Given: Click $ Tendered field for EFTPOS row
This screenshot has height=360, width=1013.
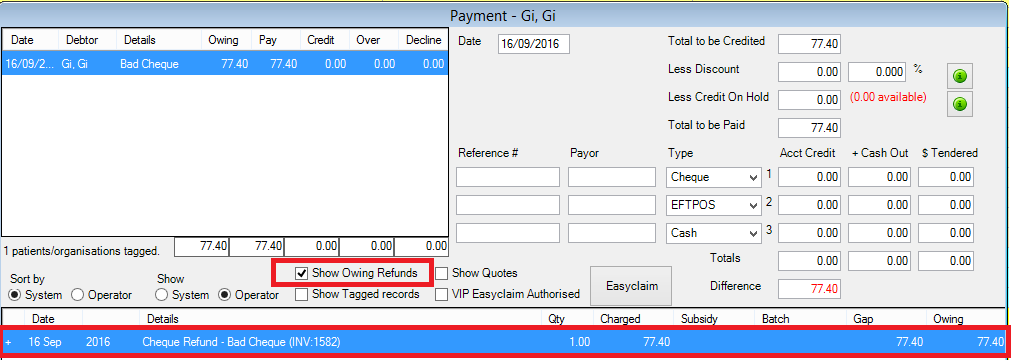Looking at the screenshot, I should 946,205.
